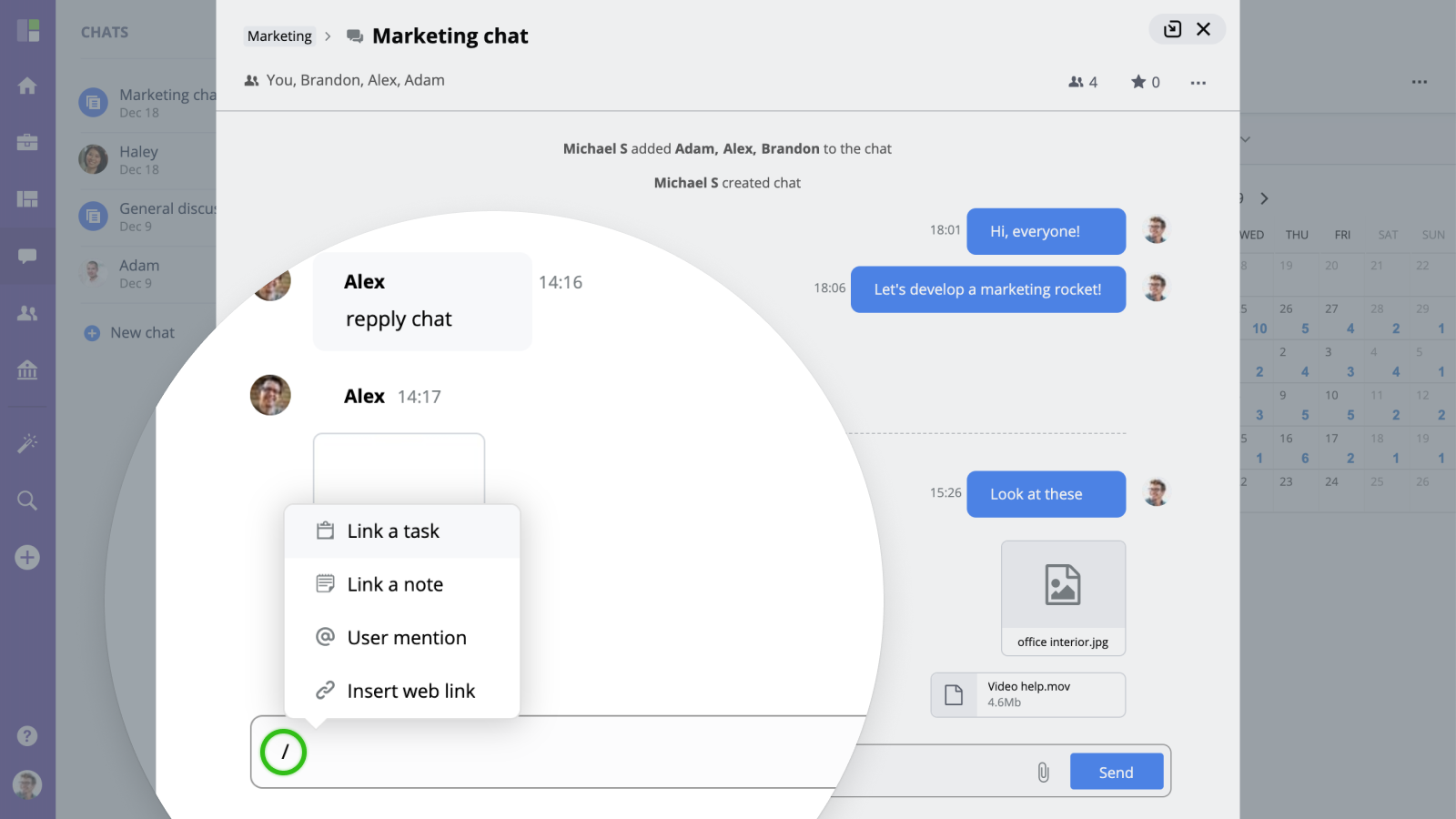Open the bank building icon in sidebar
Screen dimensions: 1456x819
27,370
